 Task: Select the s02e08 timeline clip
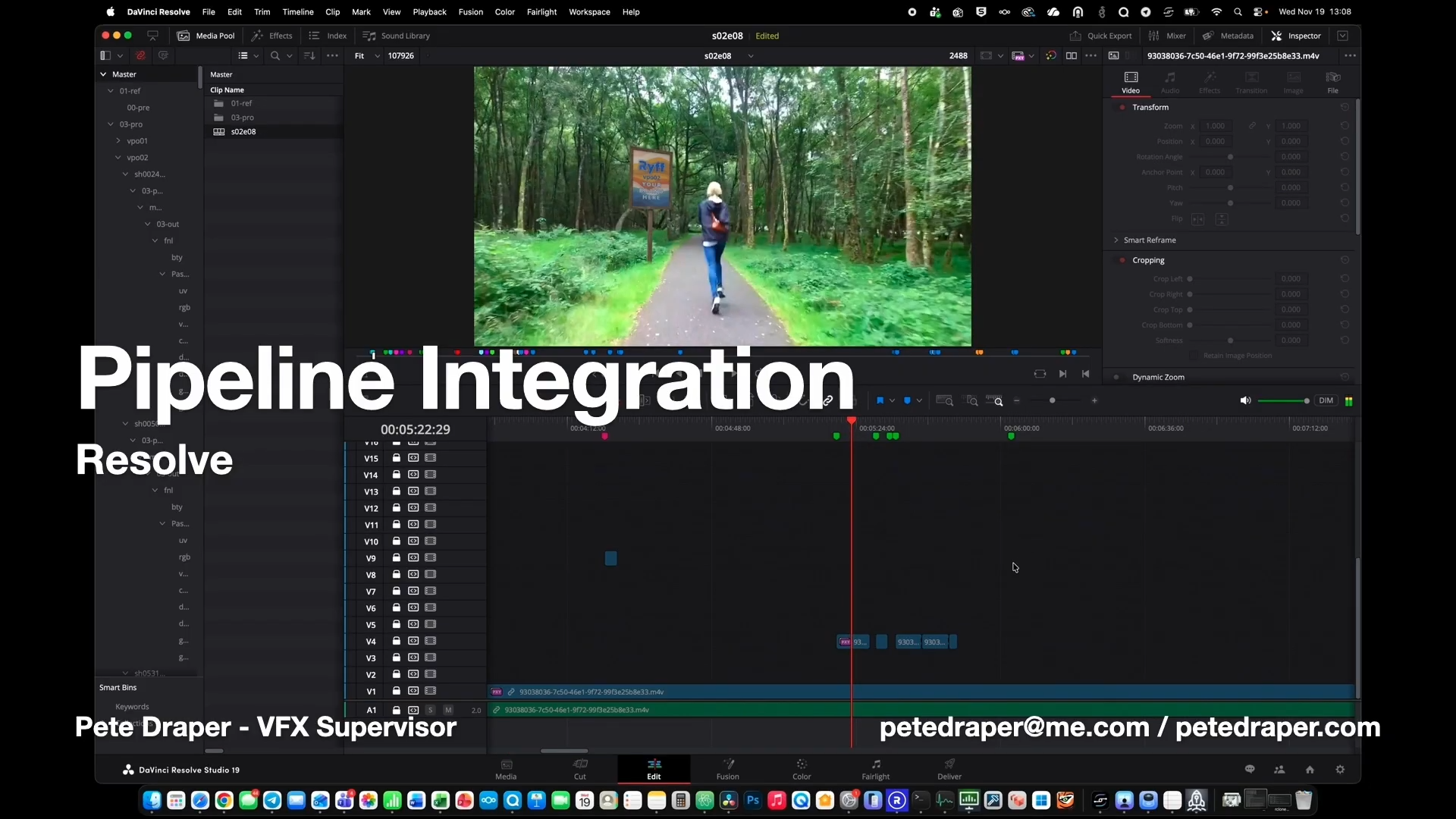pyautogui.click(x=243, y=132)
